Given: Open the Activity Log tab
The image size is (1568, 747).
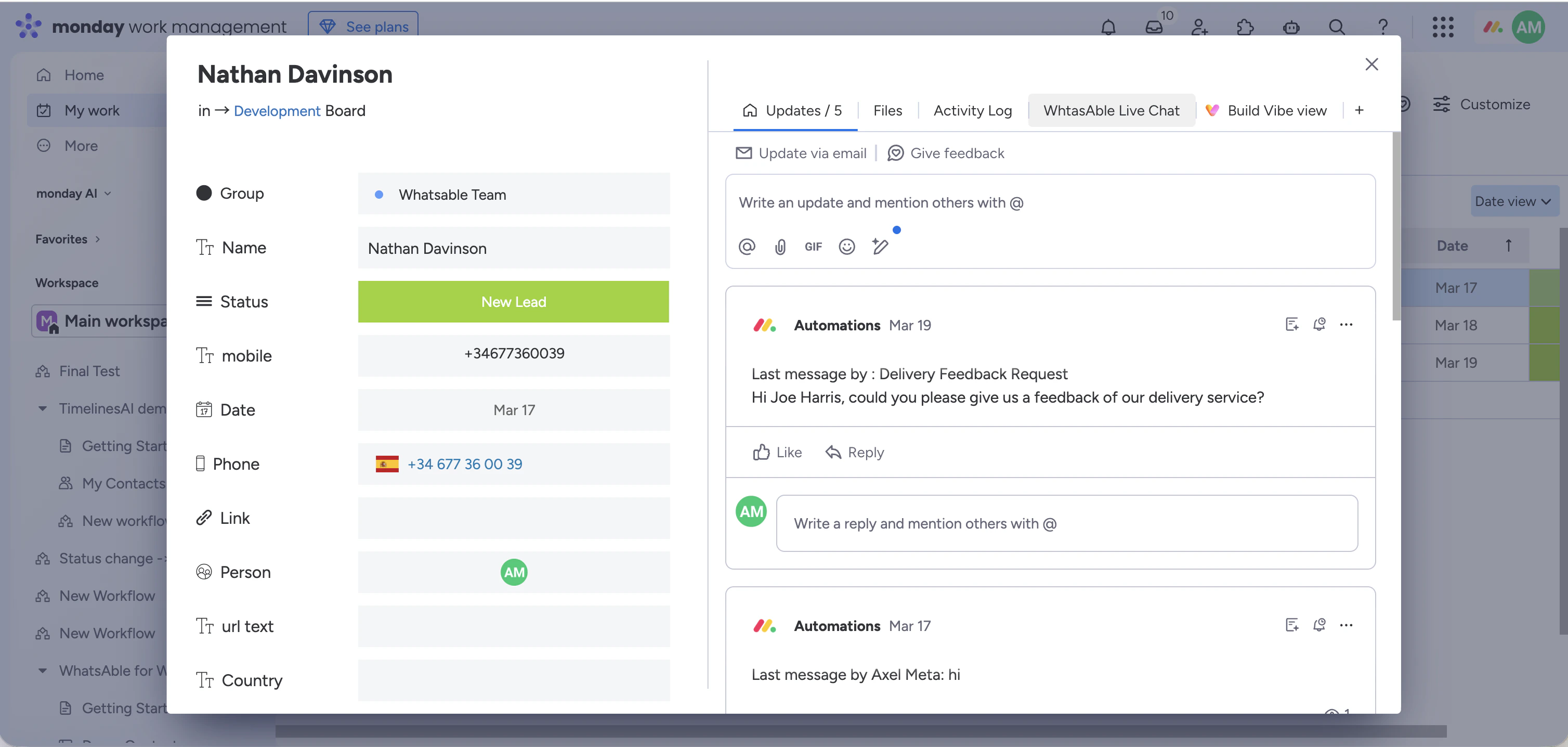Looking at the screenshot, I should tap(973, 110).
